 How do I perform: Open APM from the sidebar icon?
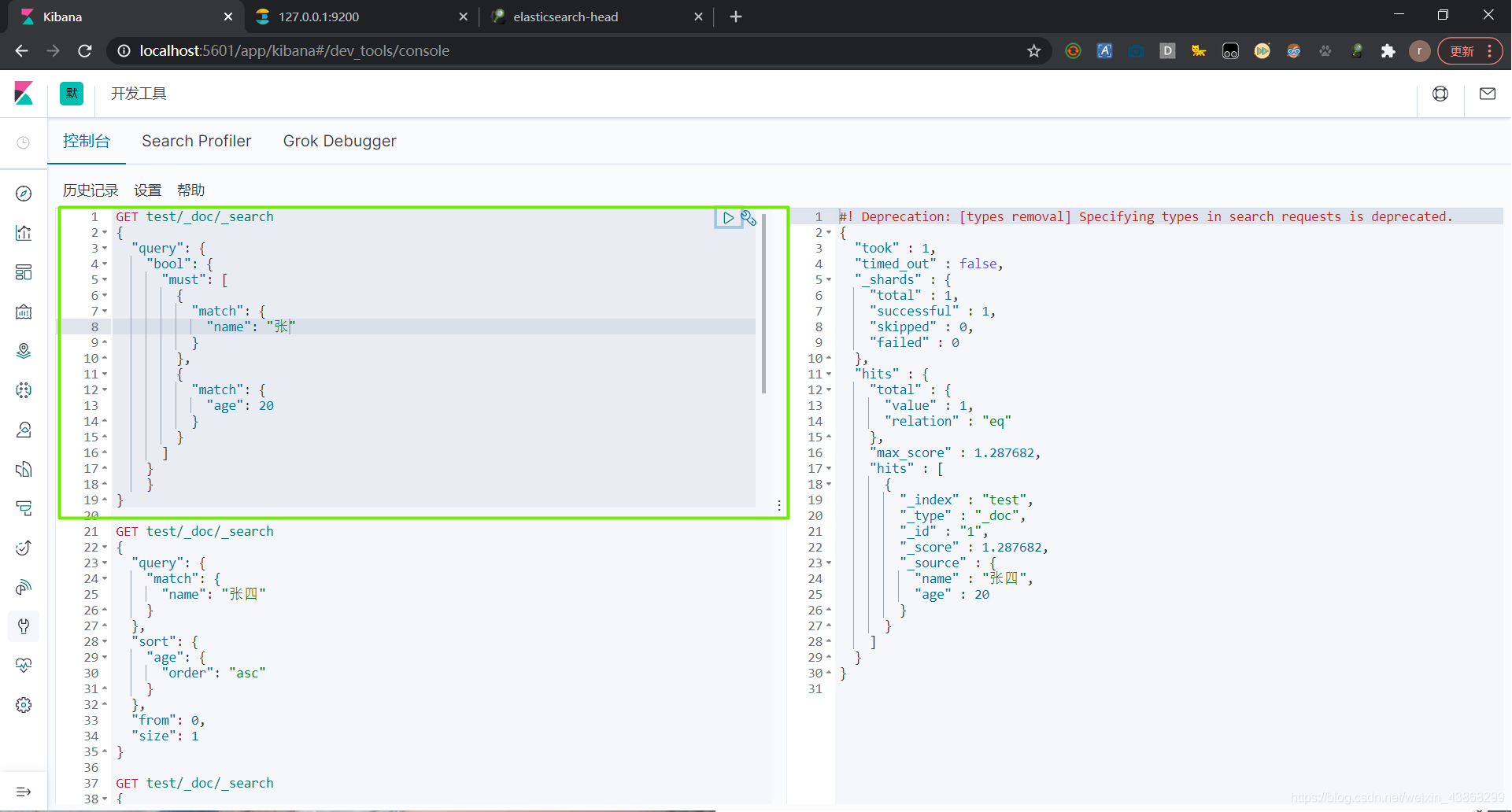24,508
